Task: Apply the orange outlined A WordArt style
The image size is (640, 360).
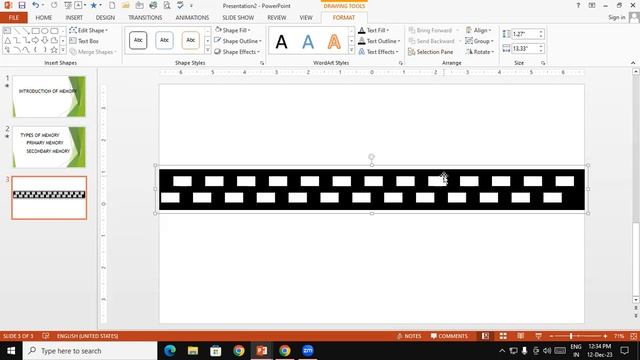Action: click(x=334, y=42)
